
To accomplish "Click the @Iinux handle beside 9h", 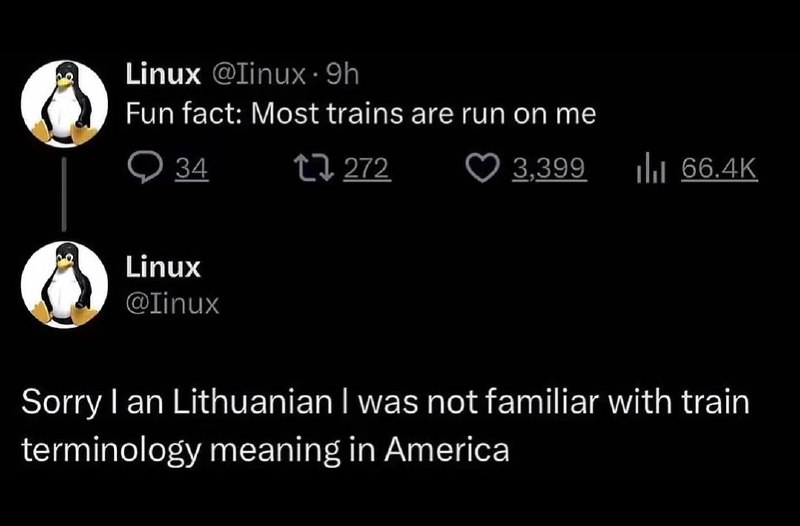I will 259,76.
